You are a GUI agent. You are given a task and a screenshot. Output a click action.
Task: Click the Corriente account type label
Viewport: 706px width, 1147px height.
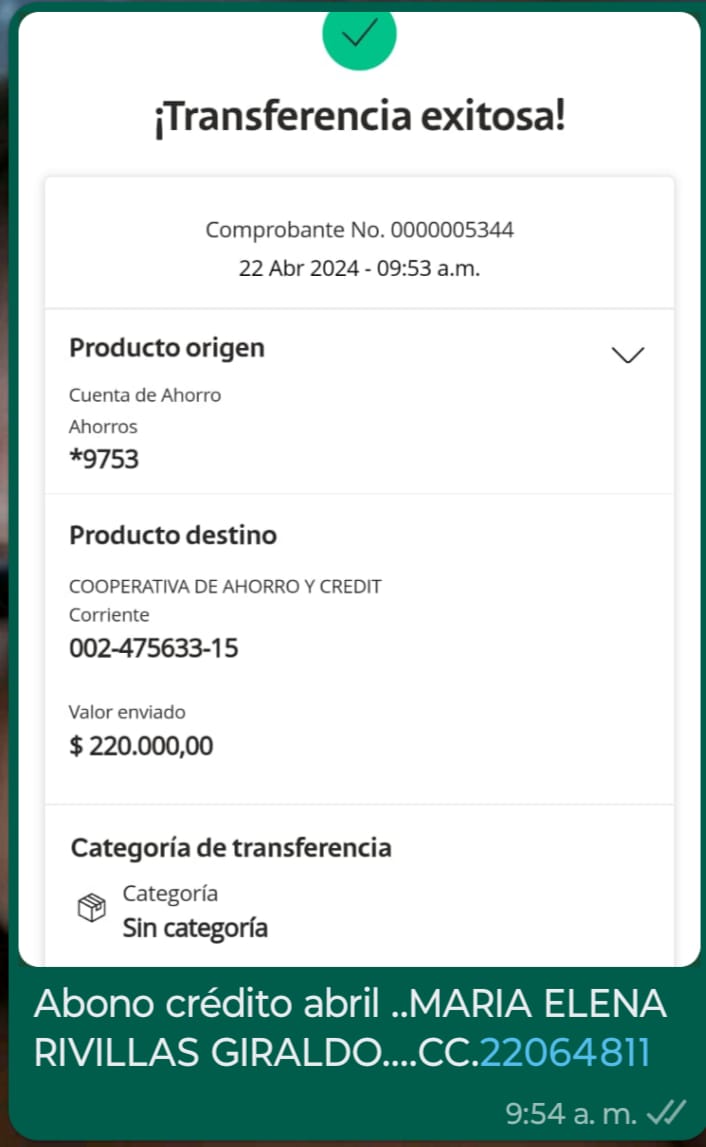[x=109, y=615]
